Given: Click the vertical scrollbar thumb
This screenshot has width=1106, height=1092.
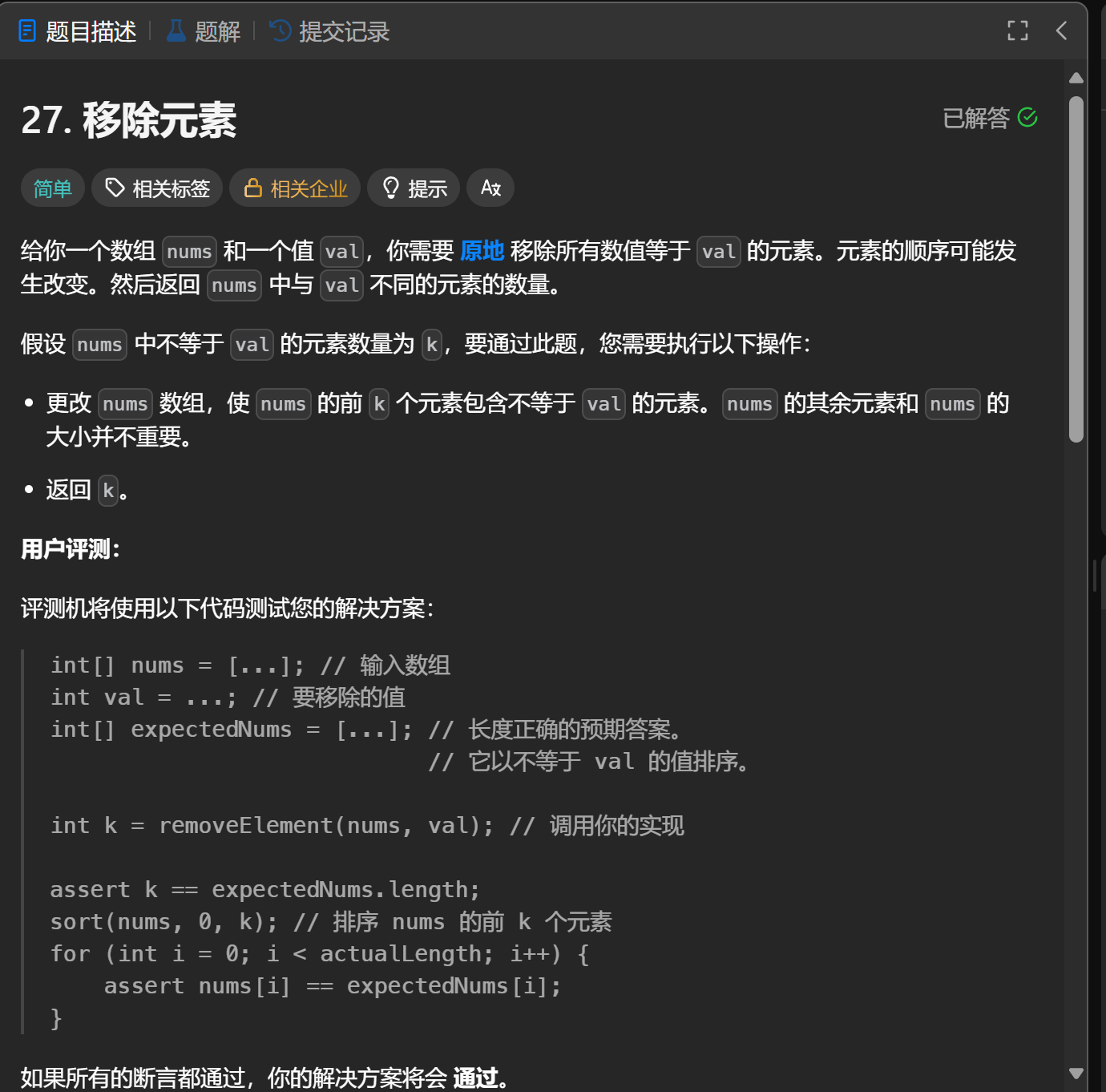Looking at the screenshot, I should tap(1076, 269).
